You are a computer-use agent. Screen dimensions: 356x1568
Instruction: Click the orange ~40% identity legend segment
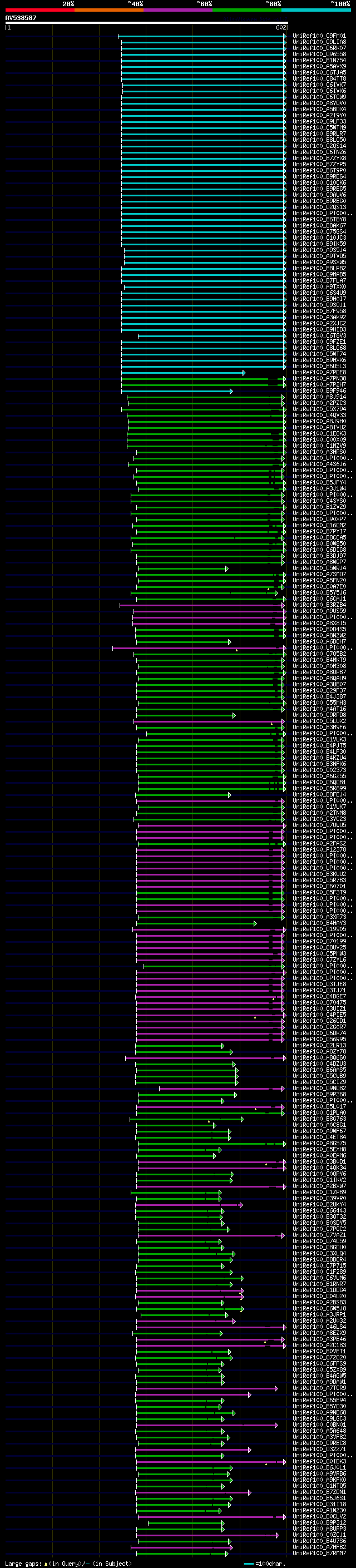click(108, 10)
